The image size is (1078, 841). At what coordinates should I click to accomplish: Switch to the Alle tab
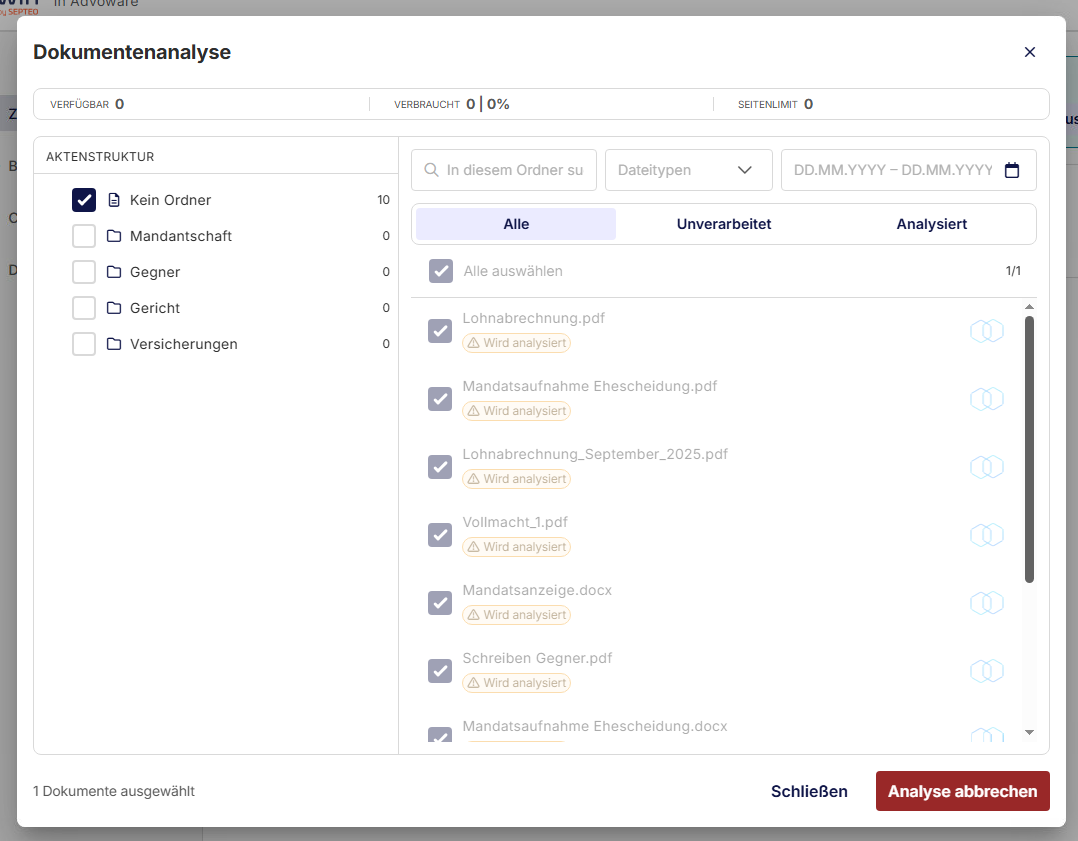516,224
